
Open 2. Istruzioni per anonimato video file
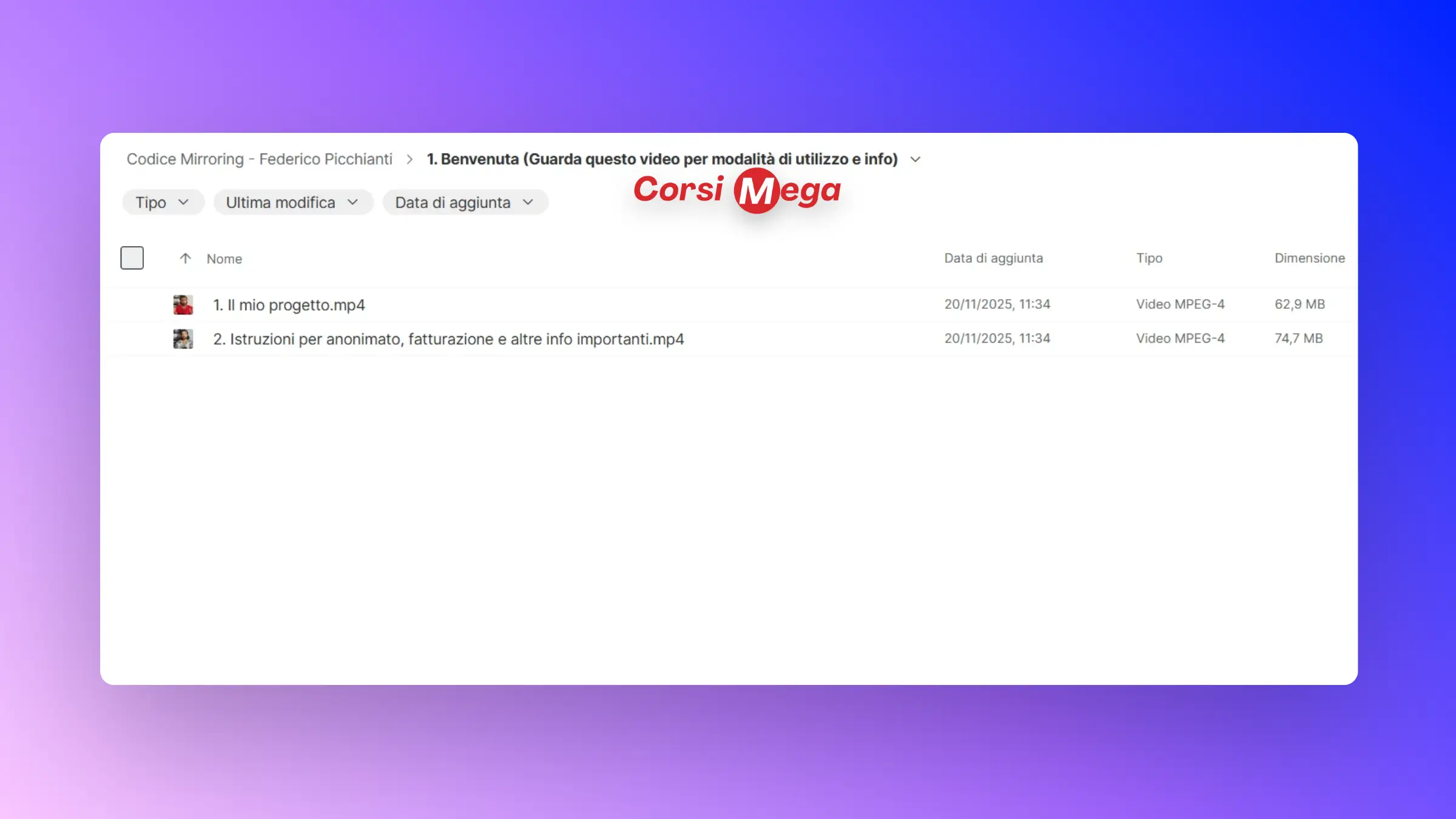(448, 339)
